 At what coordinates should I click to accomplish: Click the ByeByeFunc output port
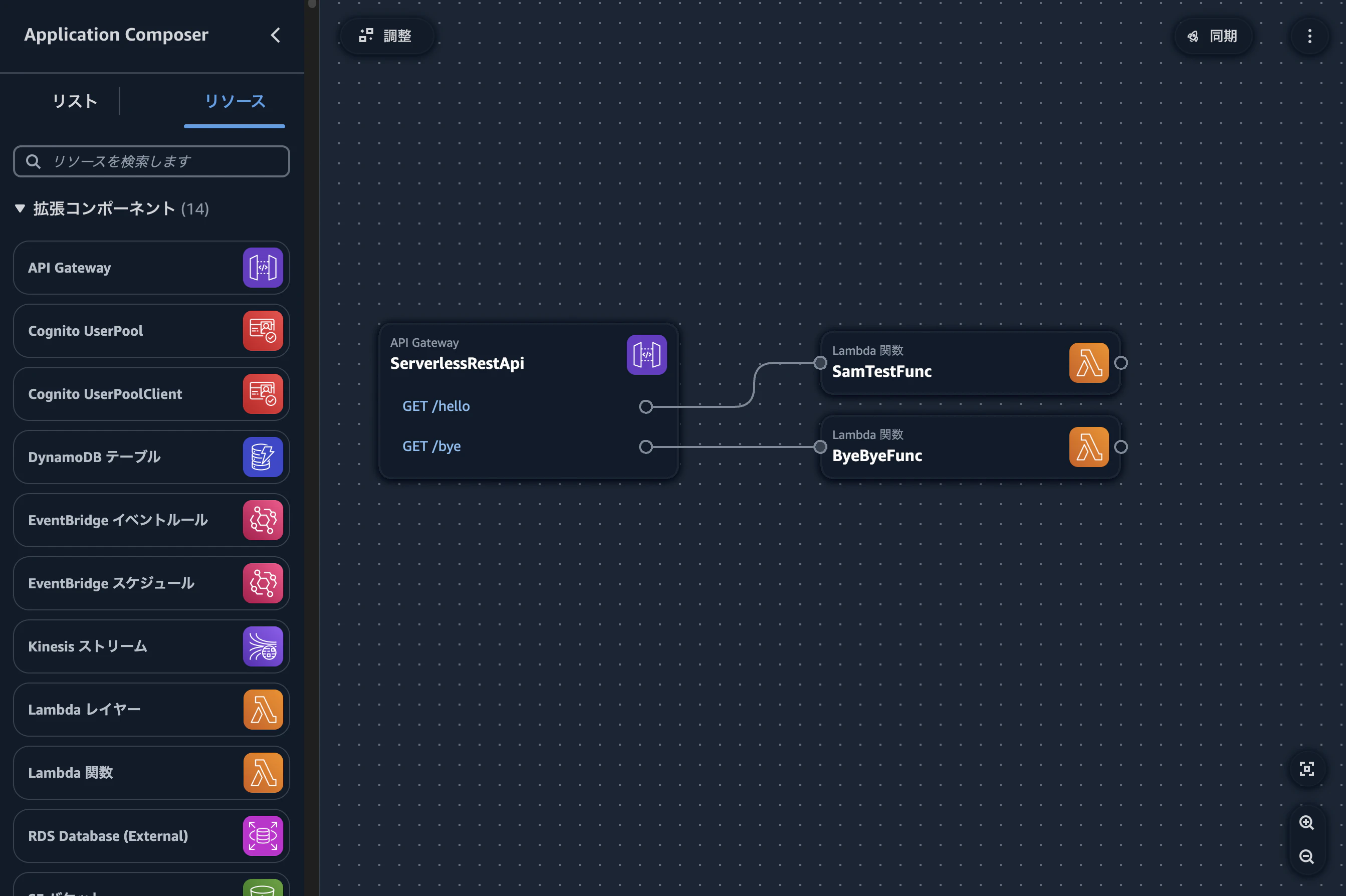tap(1121, 447)
